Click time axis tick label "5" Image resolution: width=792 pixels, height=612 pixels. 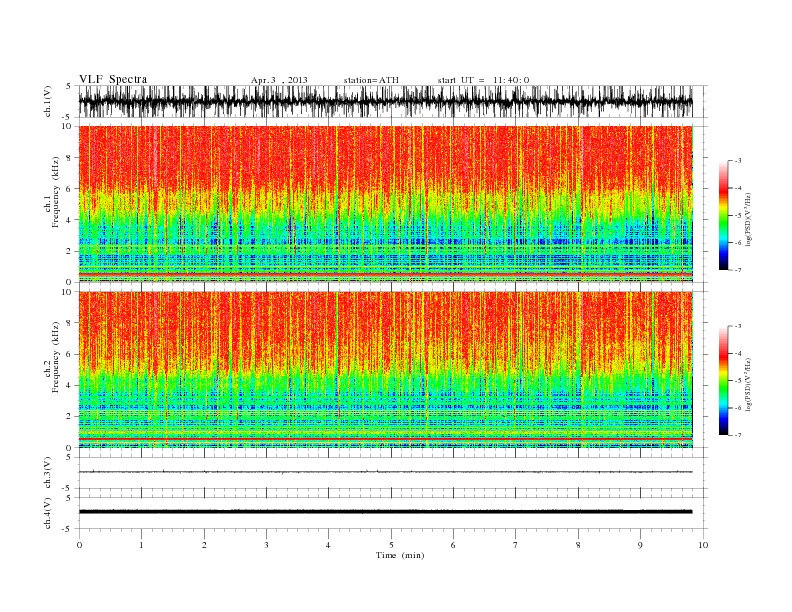(391, 545)
